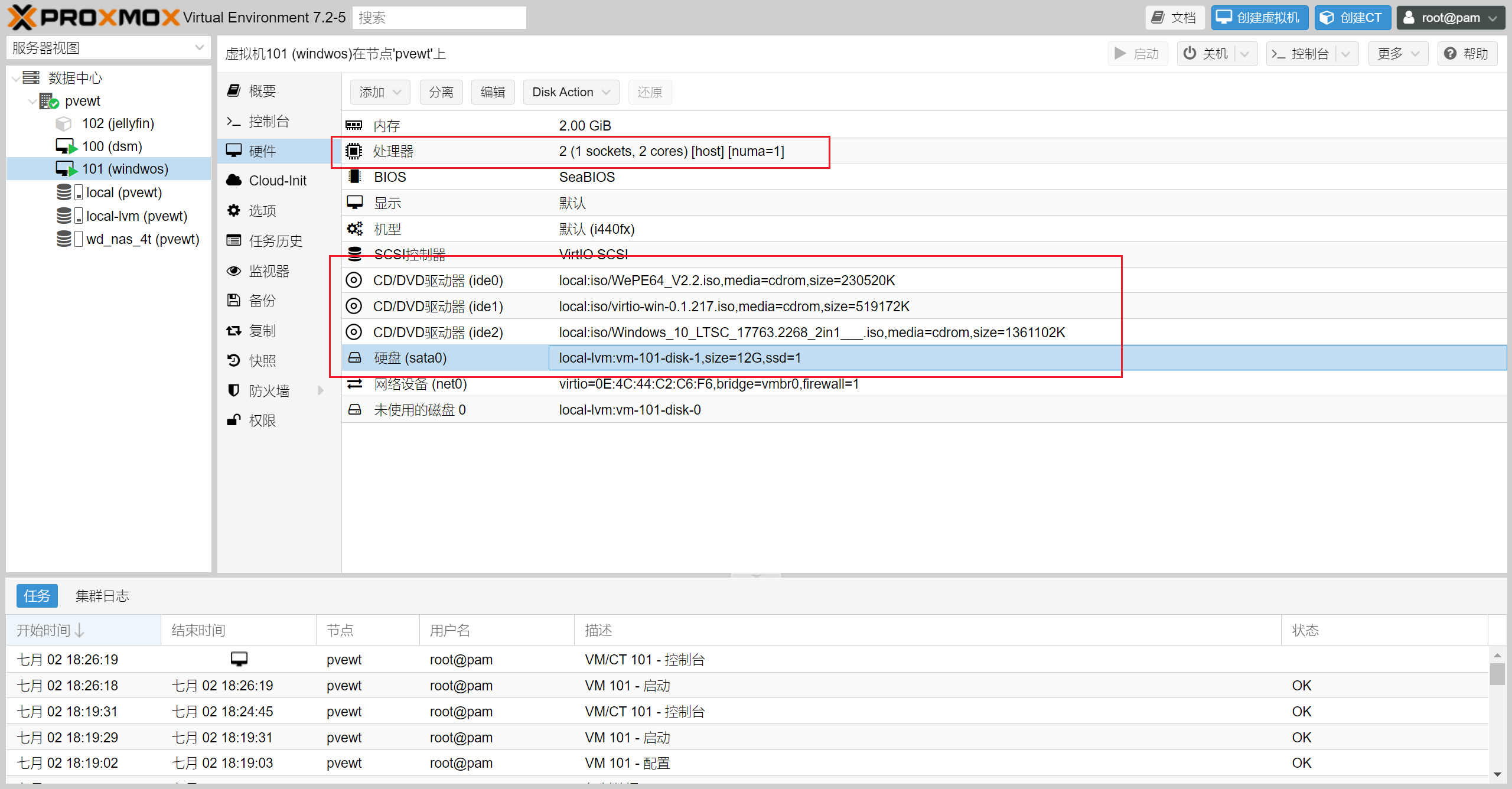The image size is (1512, 789).
Task: Select the 硬盘 (sata0) row
Action: coord(924,358)
